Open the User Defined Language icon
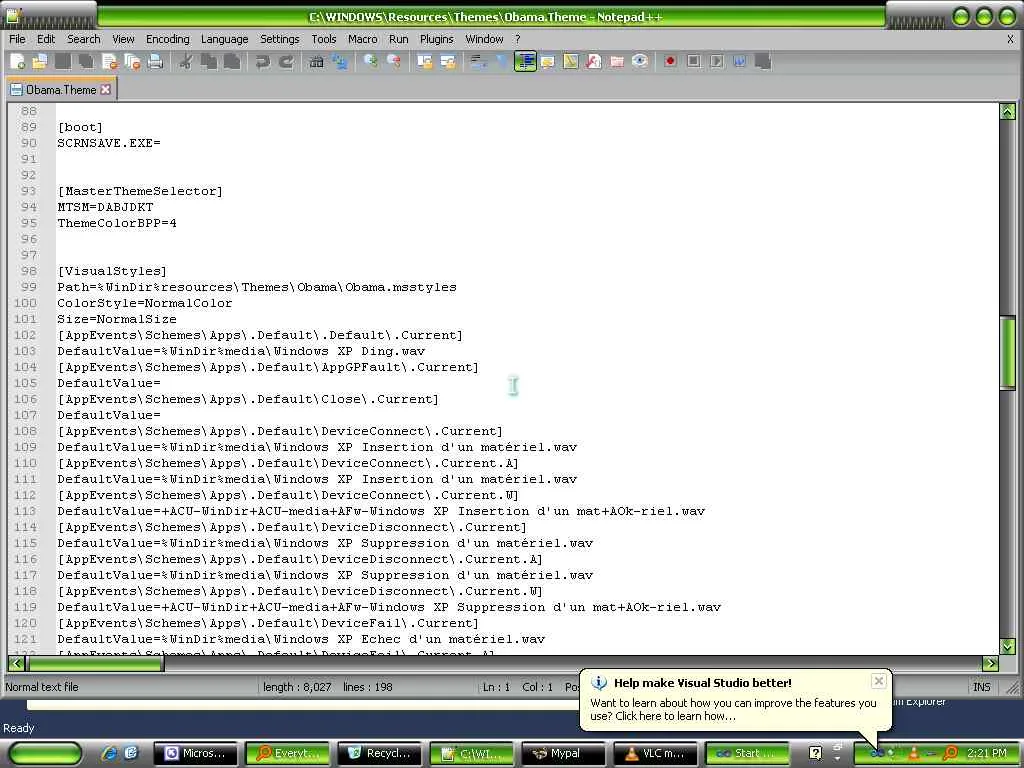Image resolution: width=1024 pixels, height=768 pixels. click(x=547, y=61)
